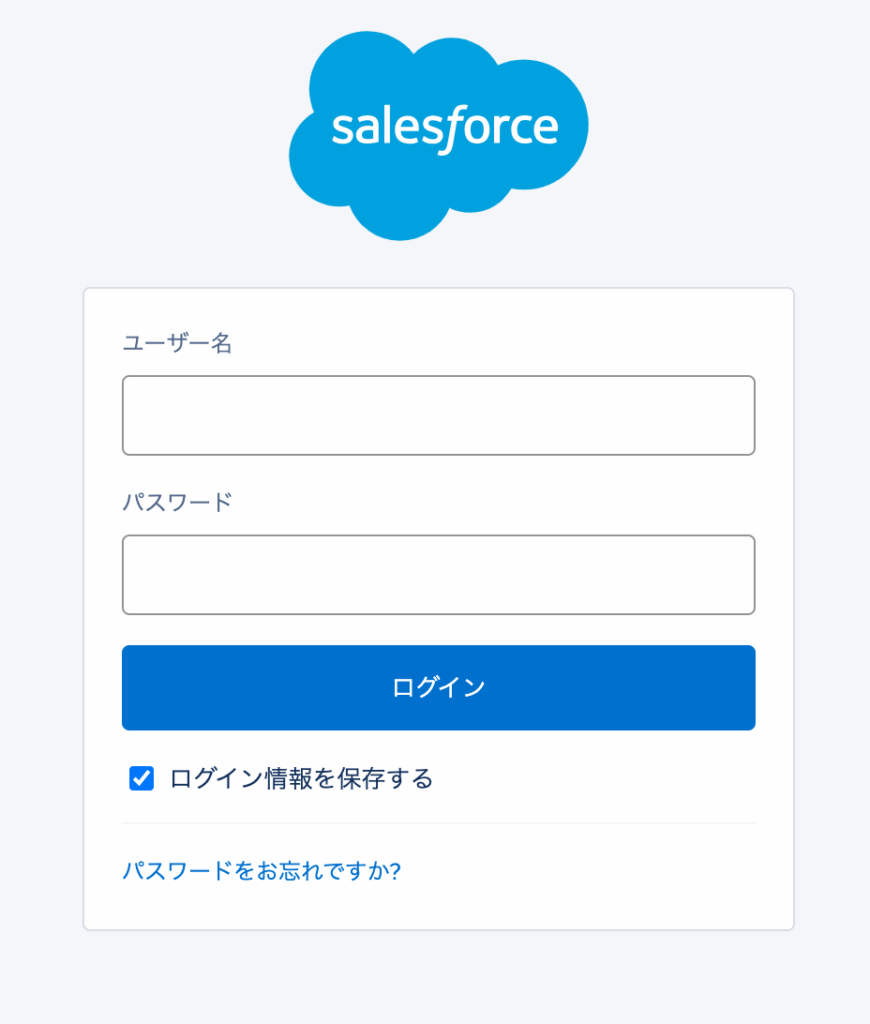Click the ログイン情報を保存する label text
The height and width of the screenshot is (1024, 870).
pos(301,778)
